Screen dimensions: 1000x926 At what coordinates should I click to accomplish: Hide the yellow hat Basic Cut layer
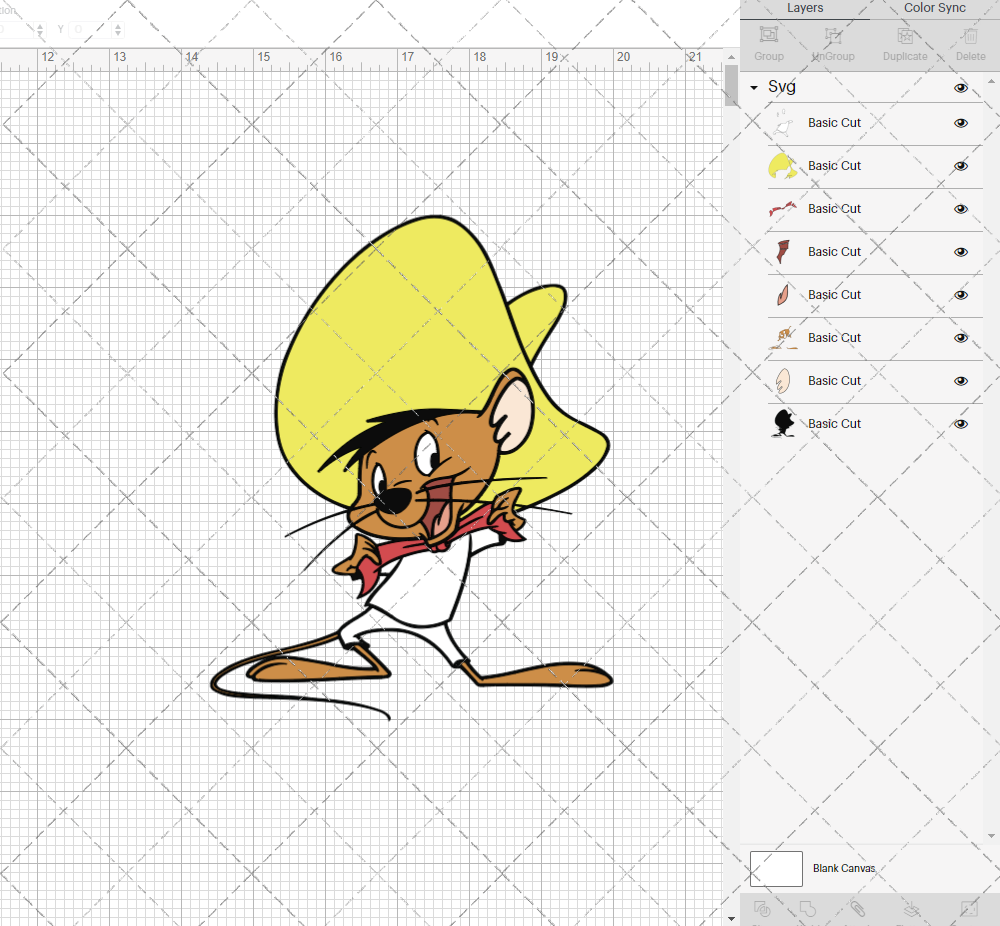click(961, 166)
